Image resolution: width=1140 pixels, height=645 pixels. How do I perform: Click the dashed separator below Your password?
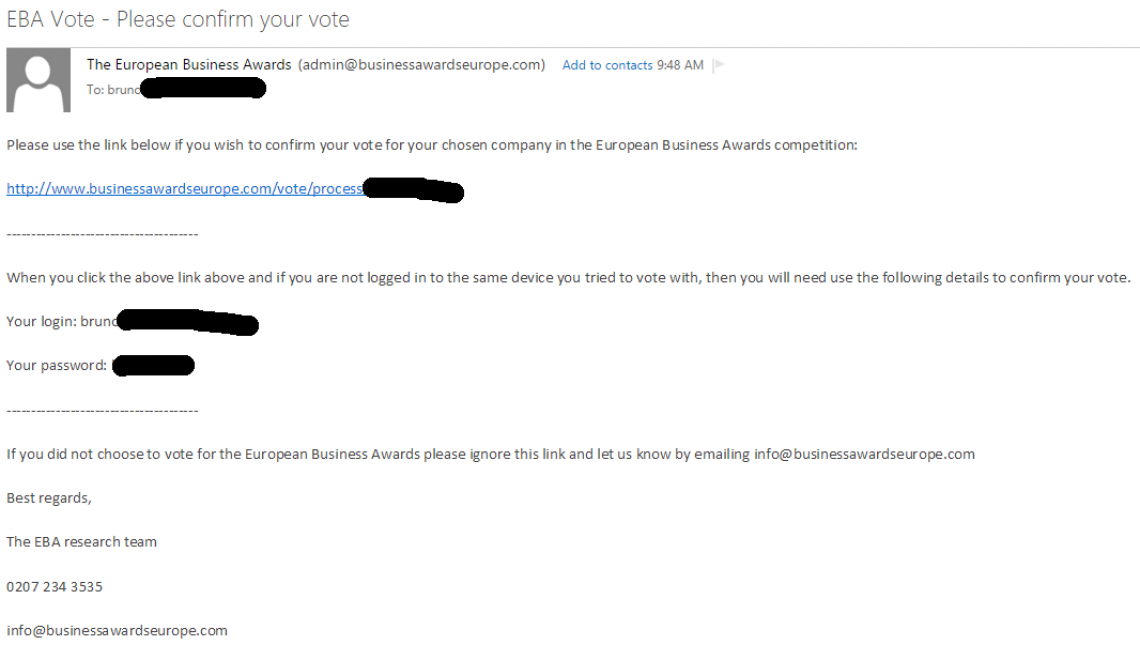click(x=102, y=411)
